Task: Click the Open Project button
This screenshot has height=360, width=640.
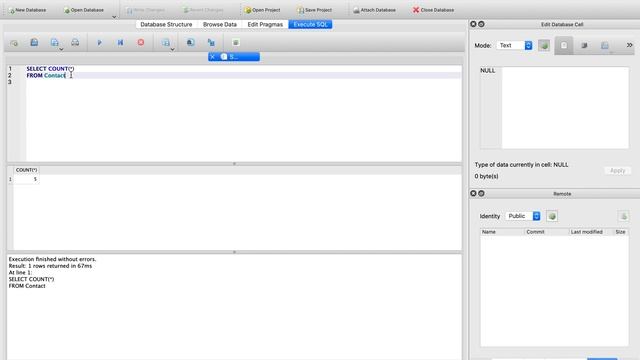Action: tap(262, 10)
